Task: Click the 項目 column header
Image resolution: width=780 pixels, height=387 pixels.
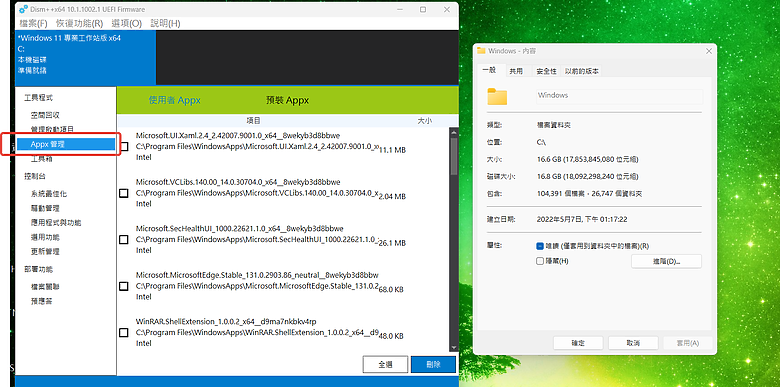Action: tap(254, 120)
